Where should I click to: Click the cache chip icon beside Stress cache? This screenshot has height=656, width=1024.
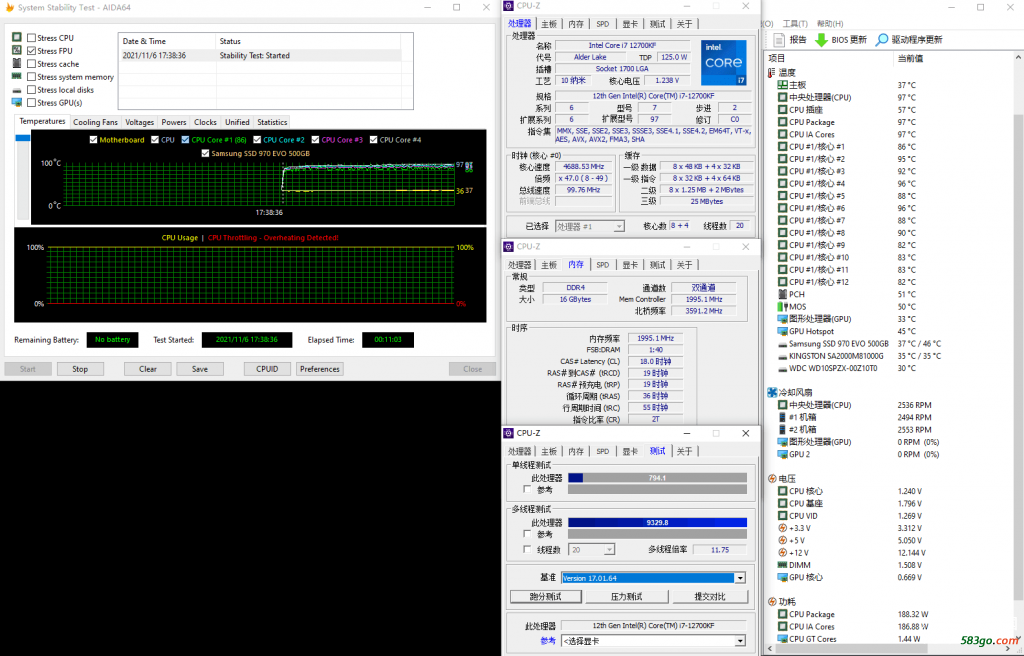[x=17, y=63]
